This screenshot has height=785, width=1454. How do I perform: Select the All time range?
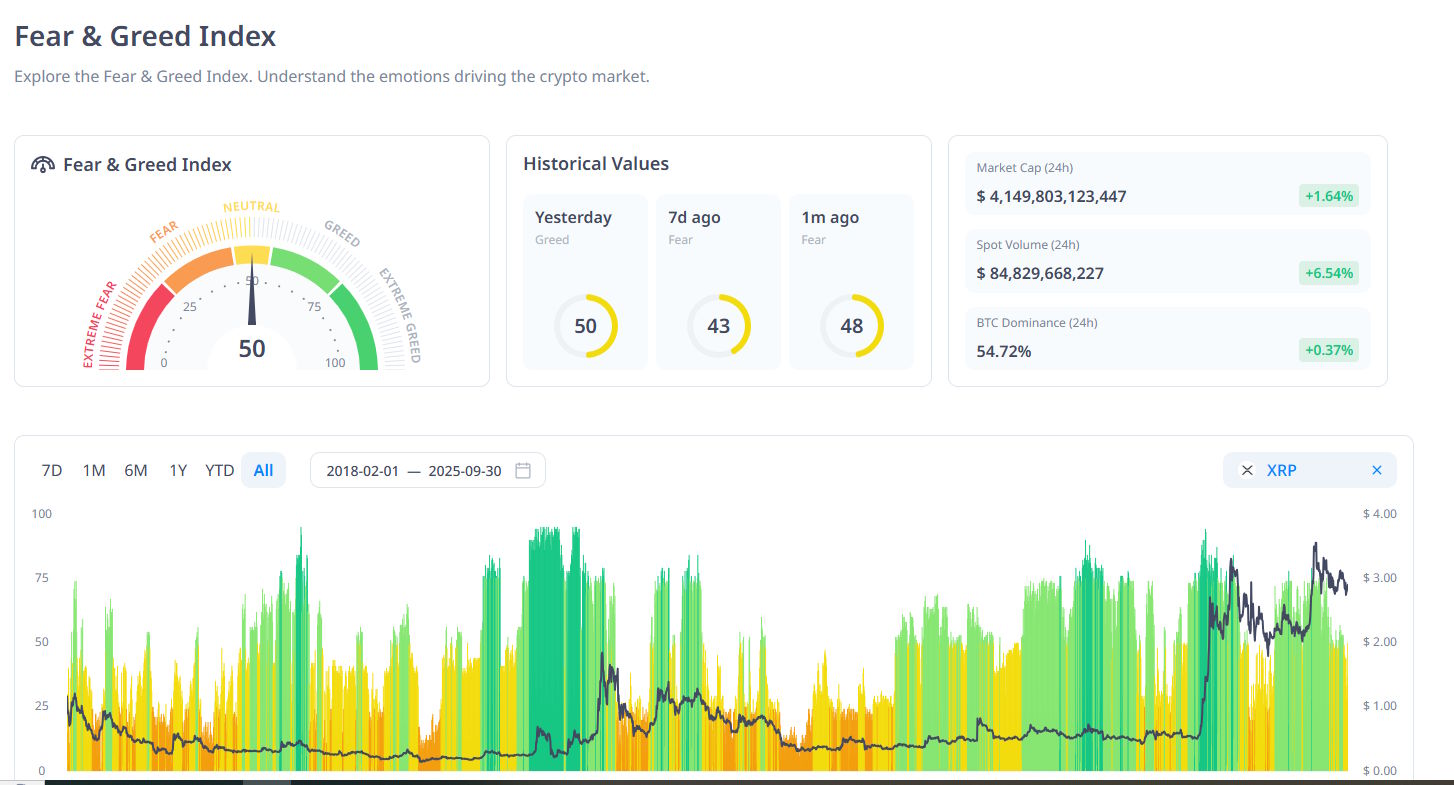pos(263,470)
